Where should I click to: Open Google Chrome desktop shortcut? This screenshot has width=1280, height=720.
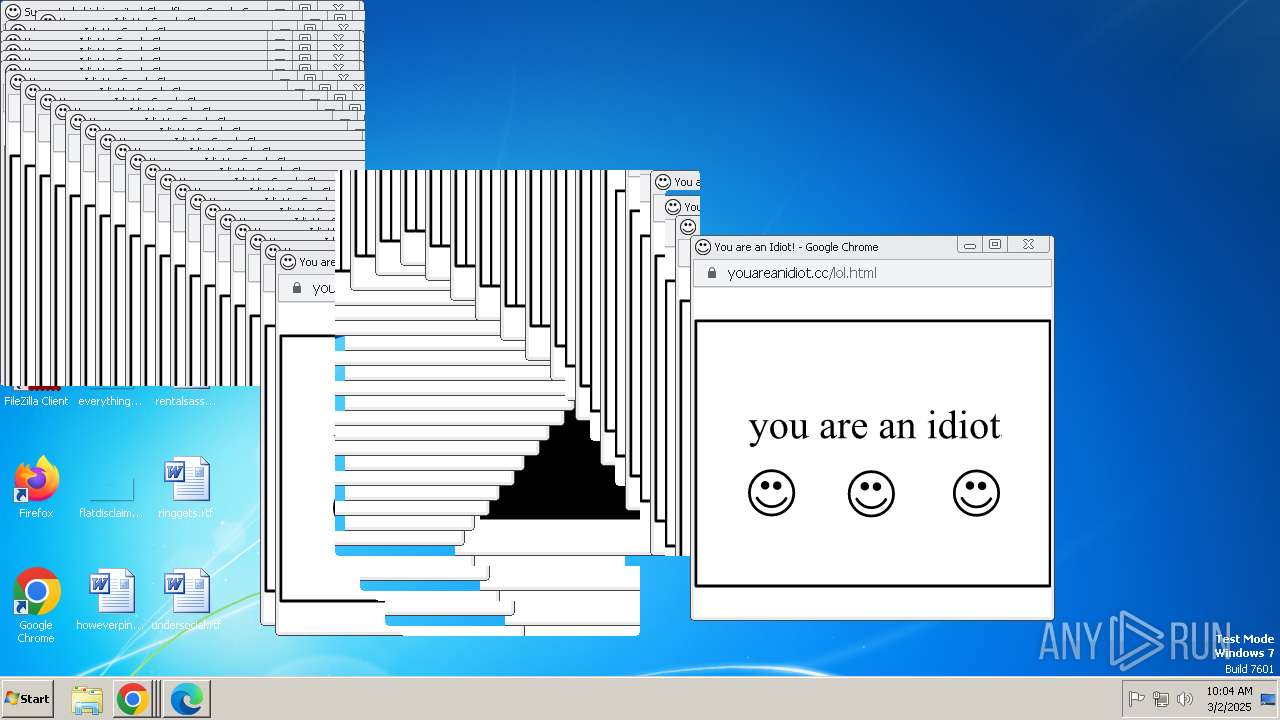pos(36,605)
